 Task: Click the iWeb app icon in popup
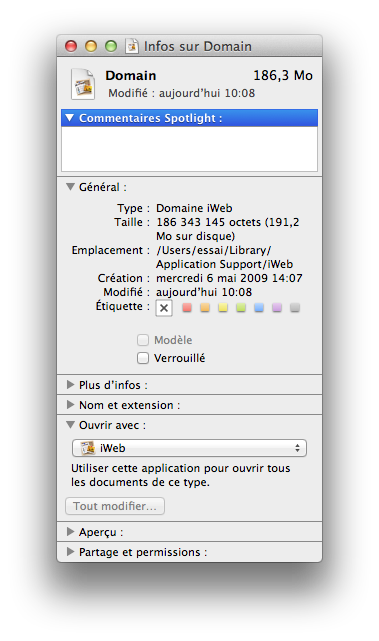click(88, 448)
